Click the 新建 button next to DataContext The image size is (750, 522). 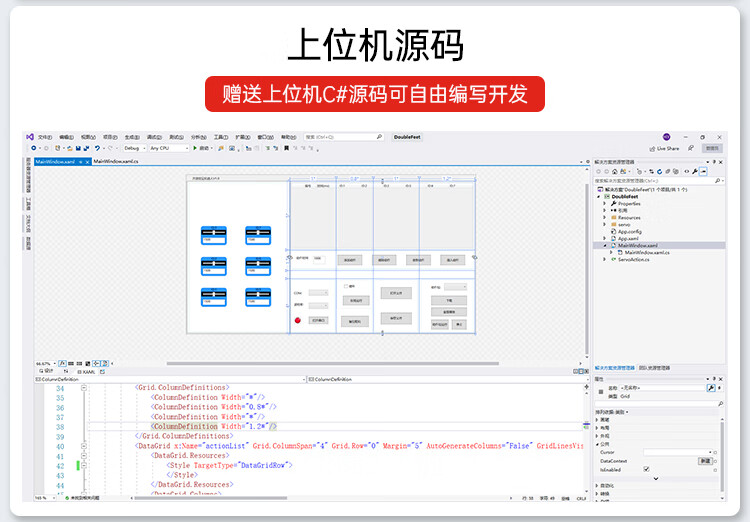[705, 461]
